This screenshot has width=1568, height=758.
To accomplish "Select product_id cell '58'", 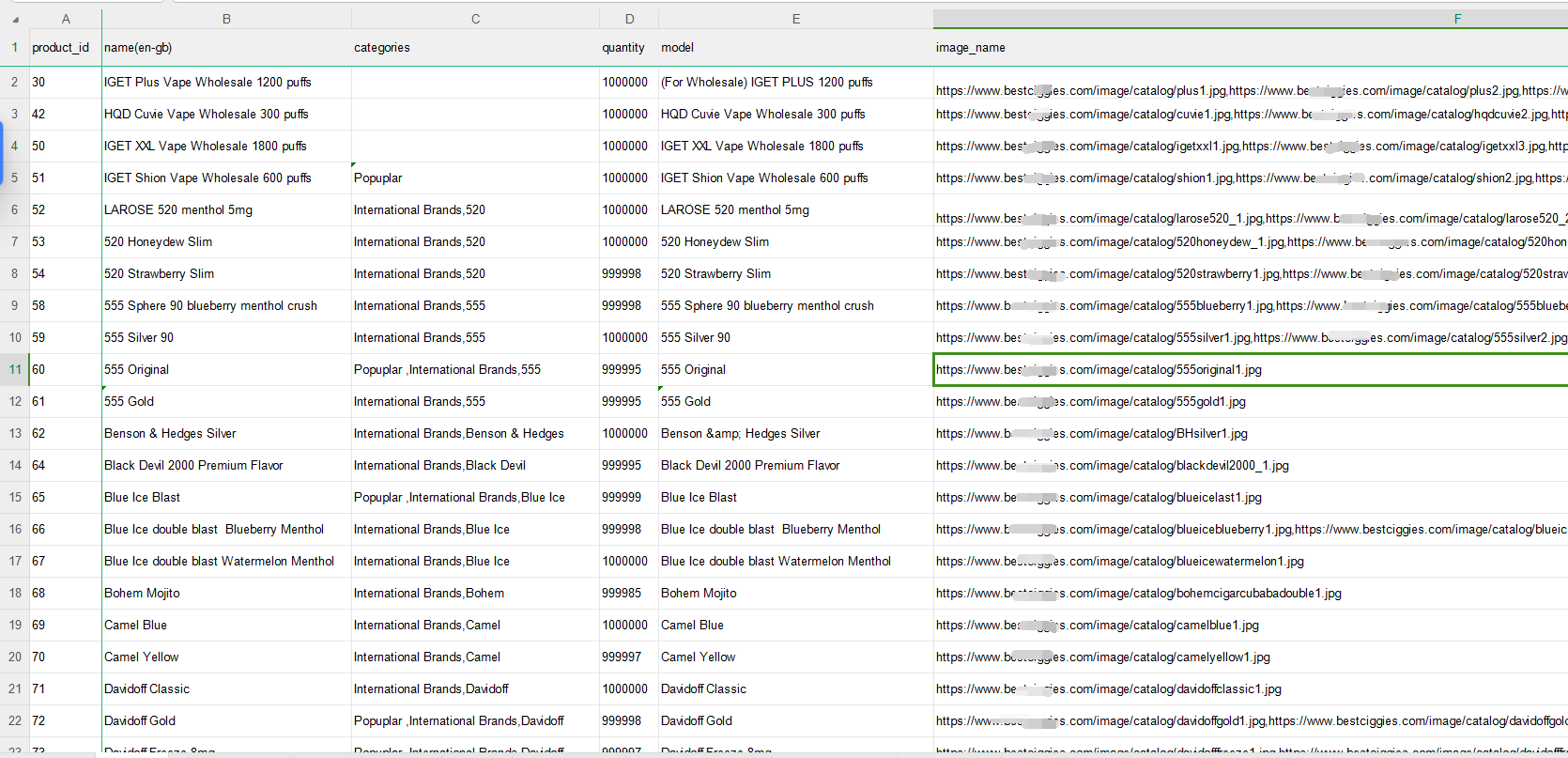I will coord(66,305).
